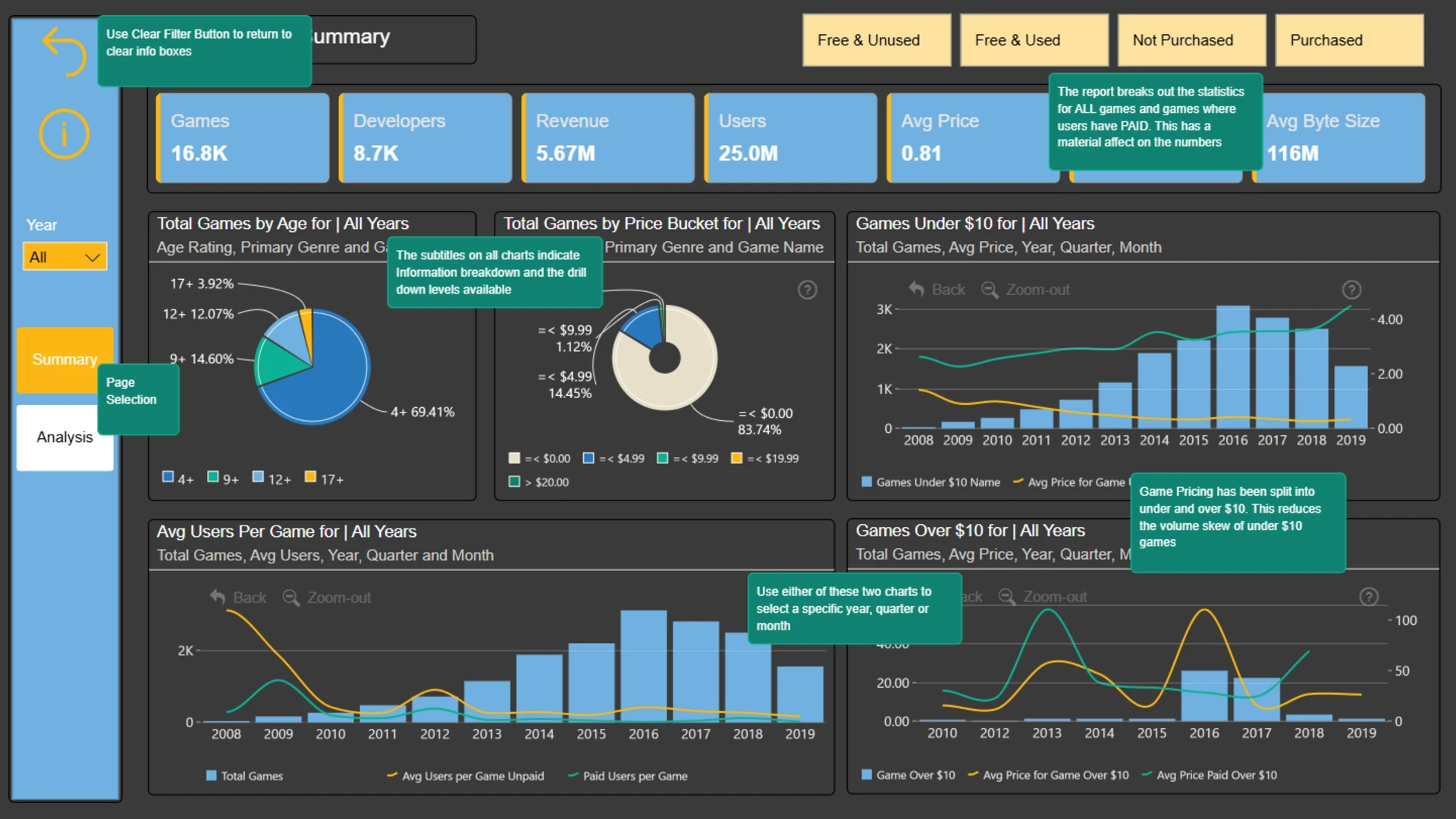Select the Summary page tab
The width and height of the screenshot is (1456, 819).
[x=61, y=359]
